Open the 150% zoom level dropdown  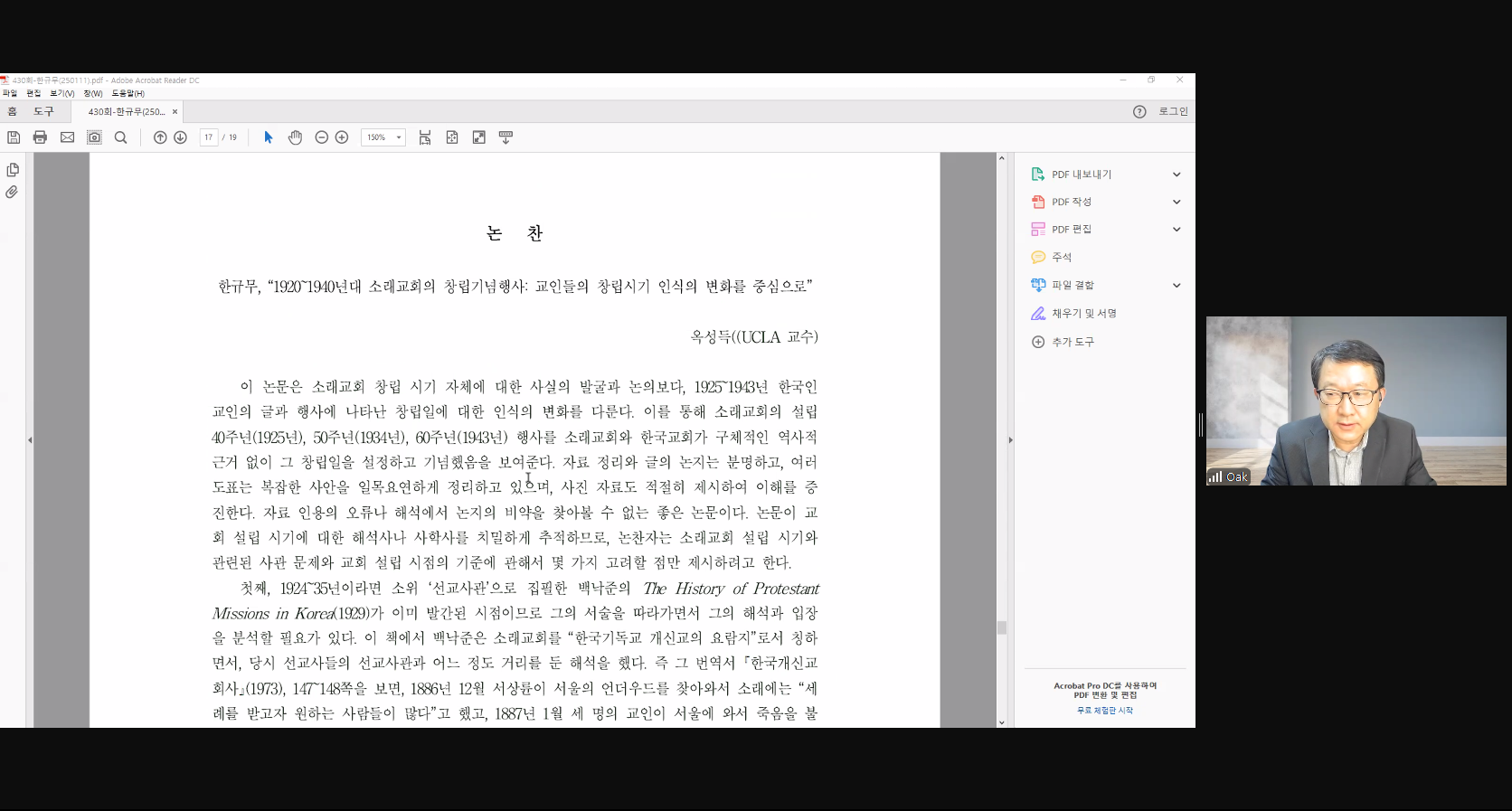click(399, 137)
